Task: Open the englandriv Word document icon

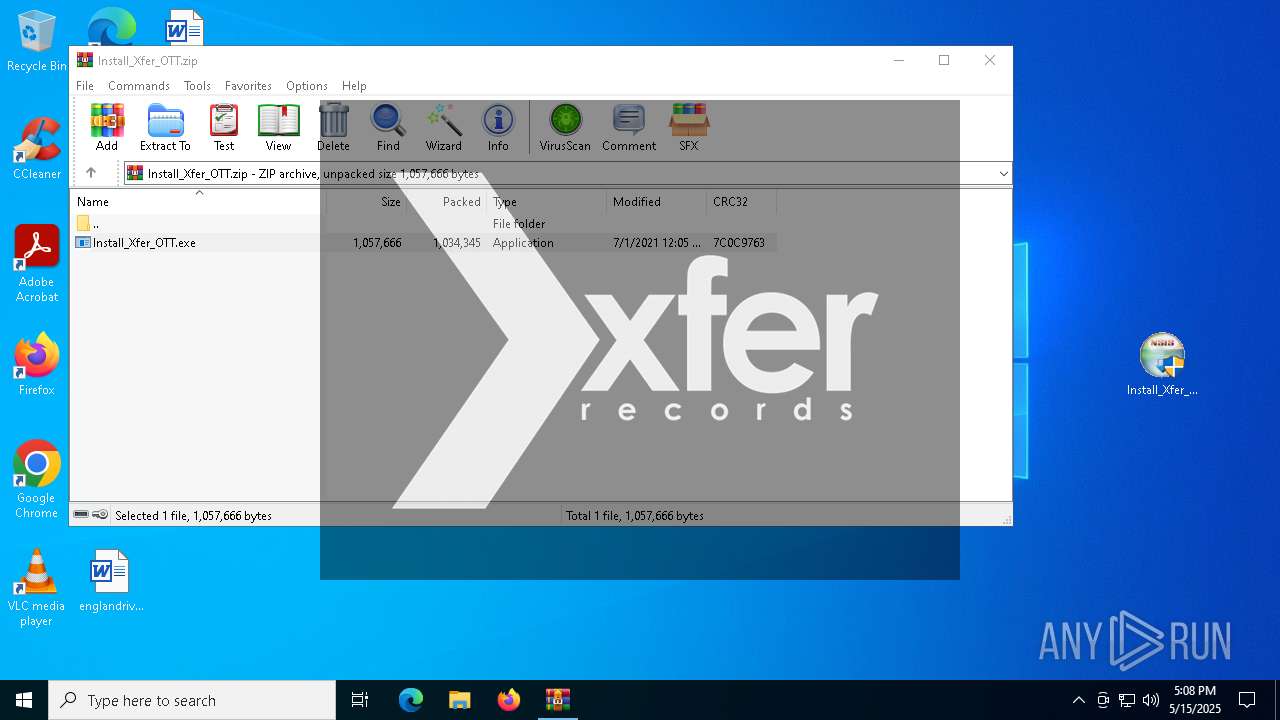Action: pyautogui.click(x=110, y=581)
